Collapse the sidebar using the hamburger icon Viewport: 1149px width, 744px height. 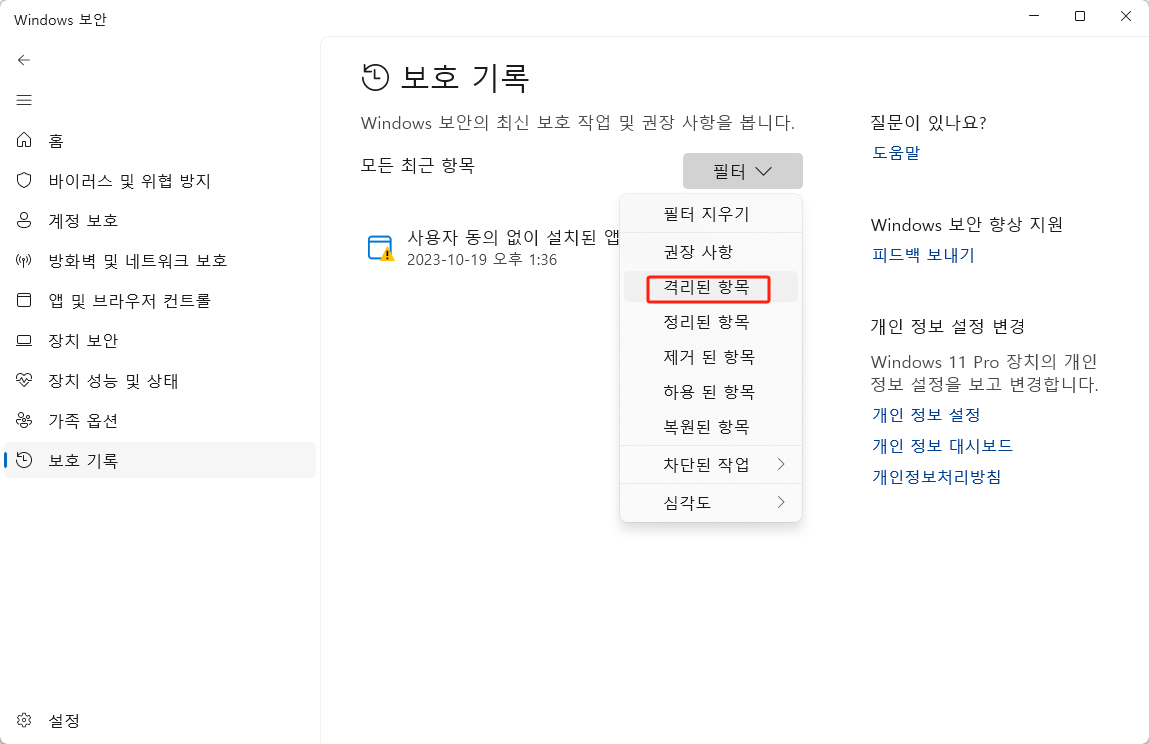pyautogui.click(x=24, y=100)
